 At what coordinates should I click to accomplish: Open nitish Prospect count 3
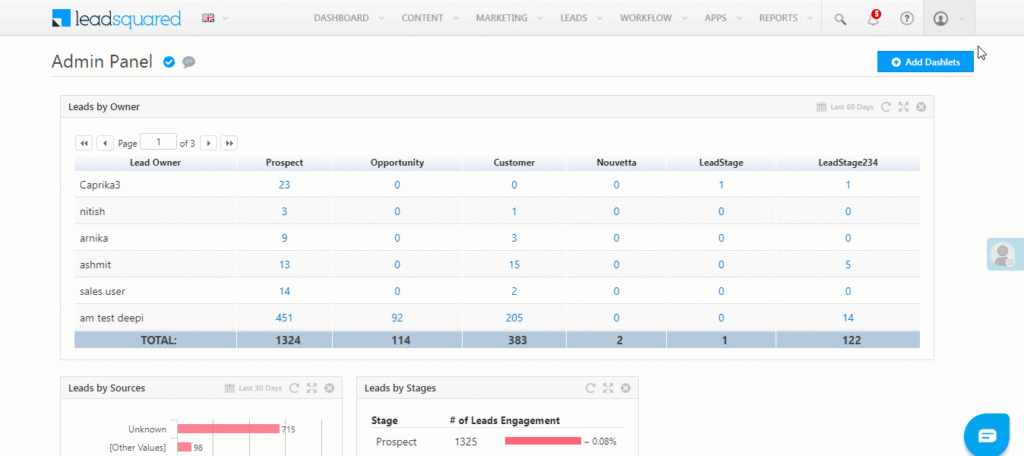[x=284, y=212]
